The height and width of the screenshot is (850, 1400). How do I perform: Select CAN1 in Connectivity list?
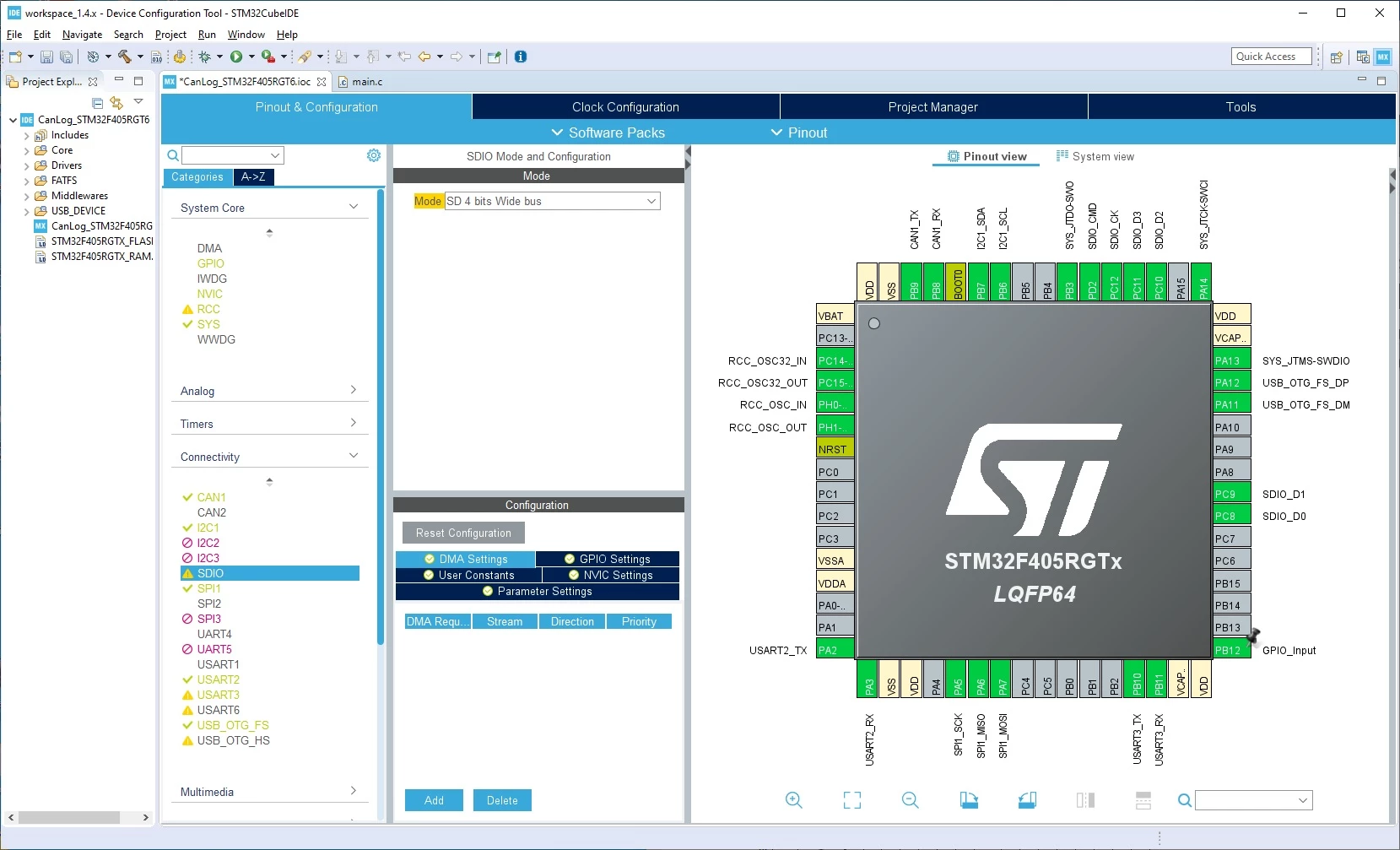211,497
